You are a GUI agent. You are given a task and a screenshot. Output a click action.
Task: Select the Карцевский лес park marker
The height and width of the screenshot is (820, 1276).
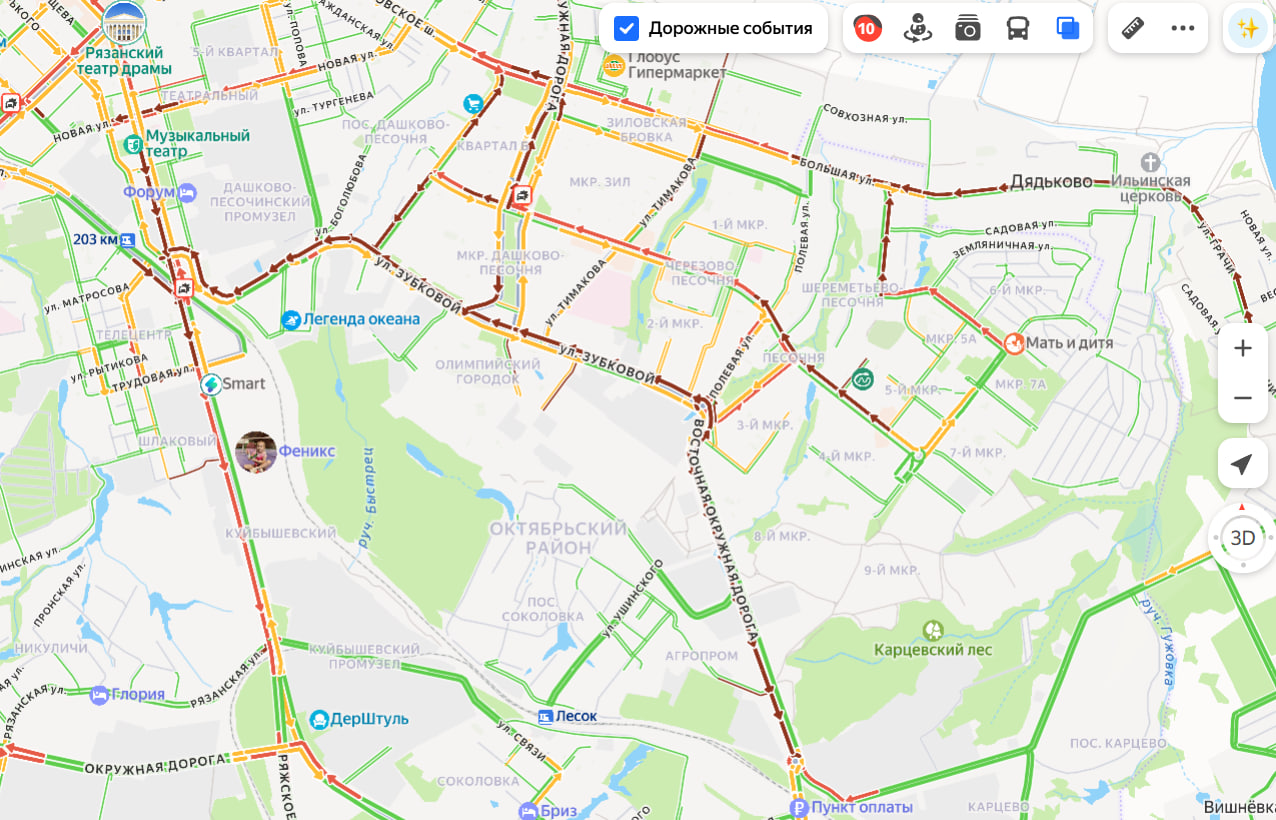point(933,630)
